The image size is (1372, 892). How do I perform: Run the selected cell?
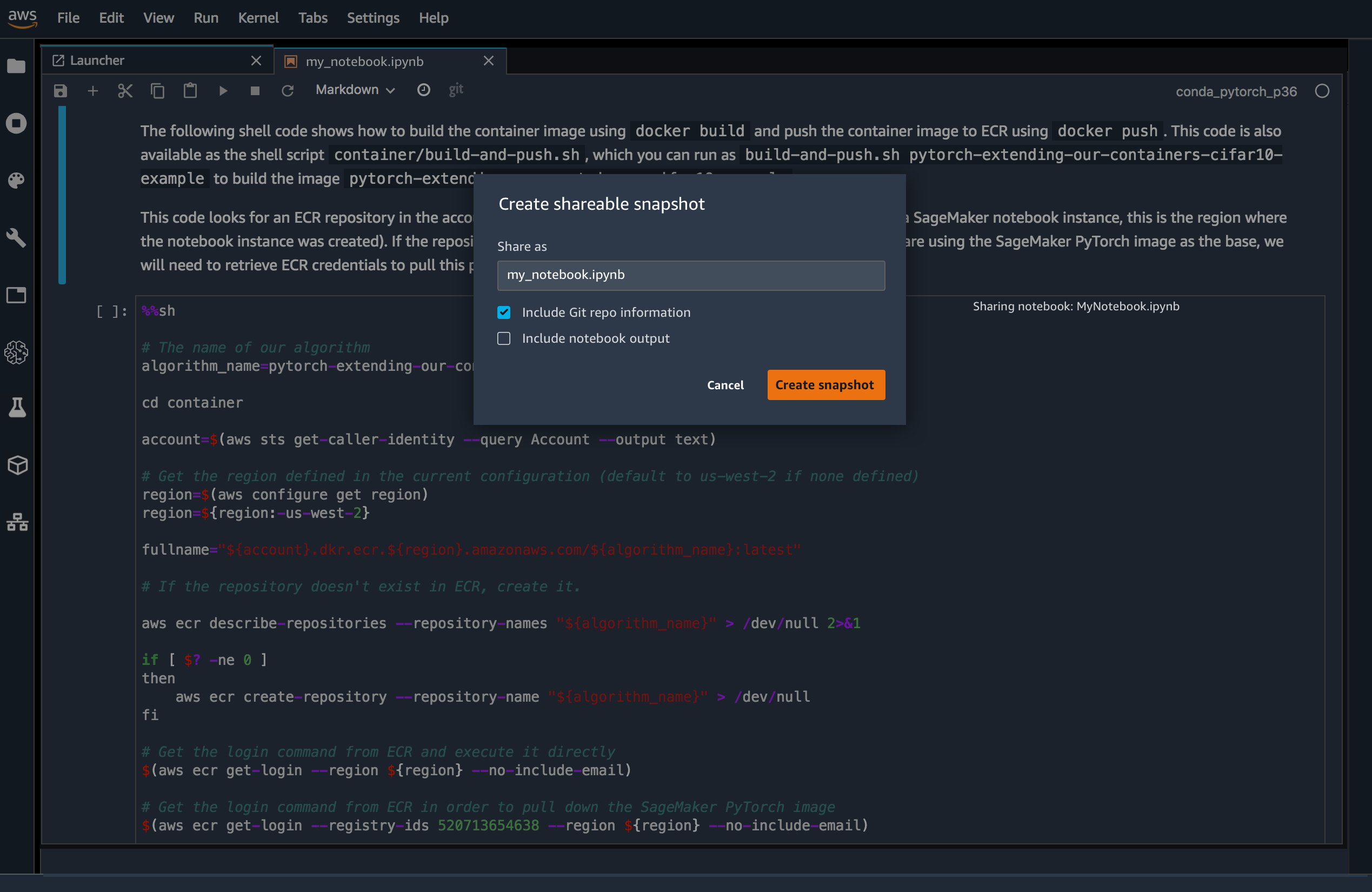click(x=223, y=91)
